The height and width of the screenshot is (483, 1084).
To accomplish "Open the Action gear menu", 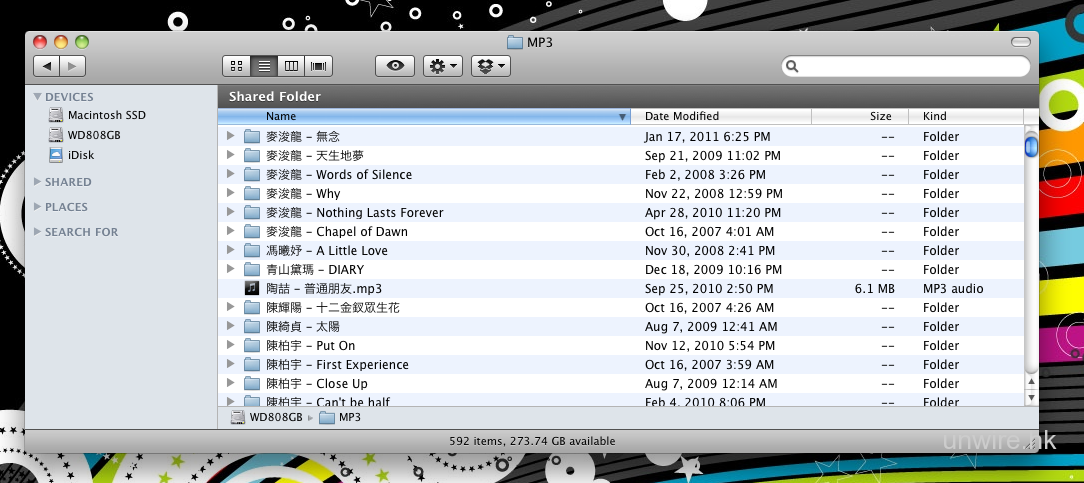I will [442, 66].
